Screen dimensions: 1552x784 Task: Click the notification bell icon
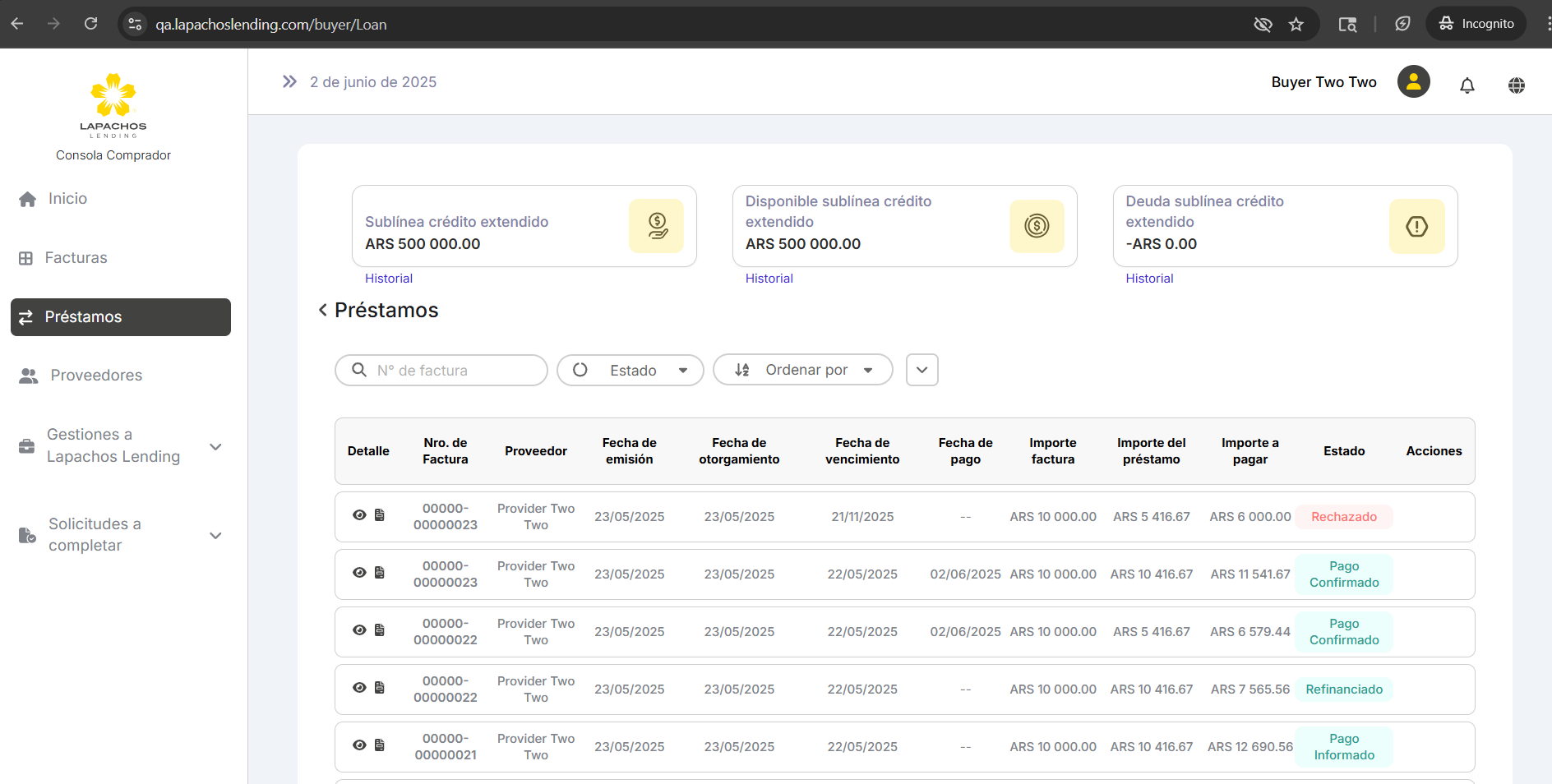(x=1467, y=85)
